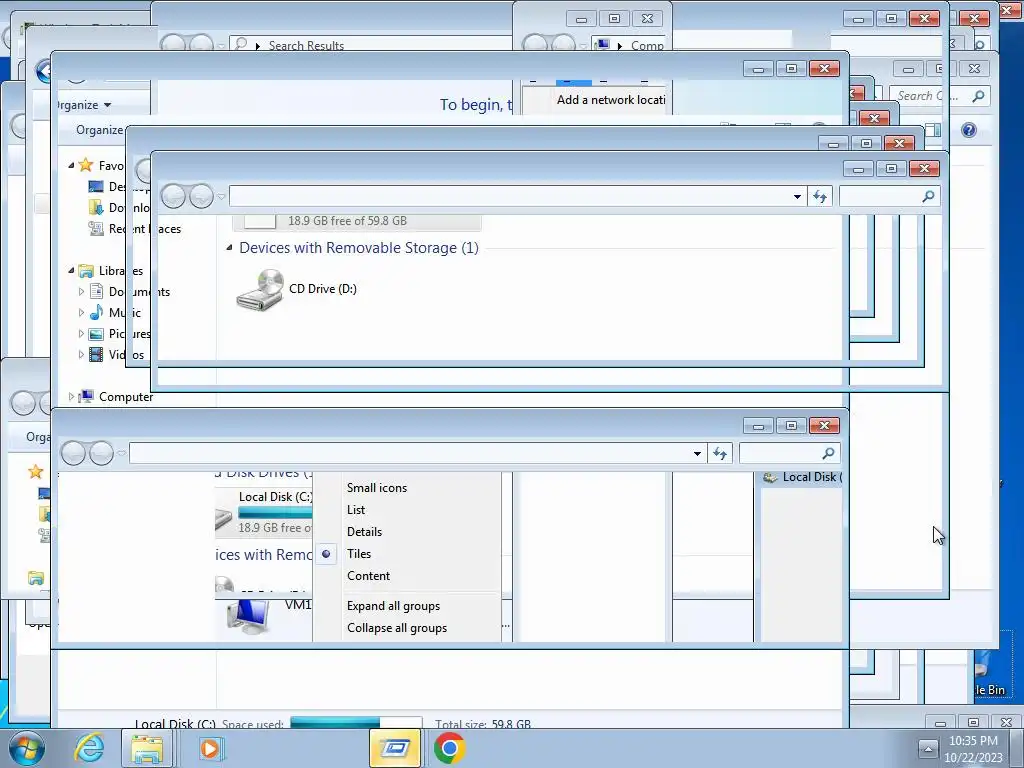Click Local Disk (C:) blue usage bar
The image size is (1024, 768).
coord(275,513)
